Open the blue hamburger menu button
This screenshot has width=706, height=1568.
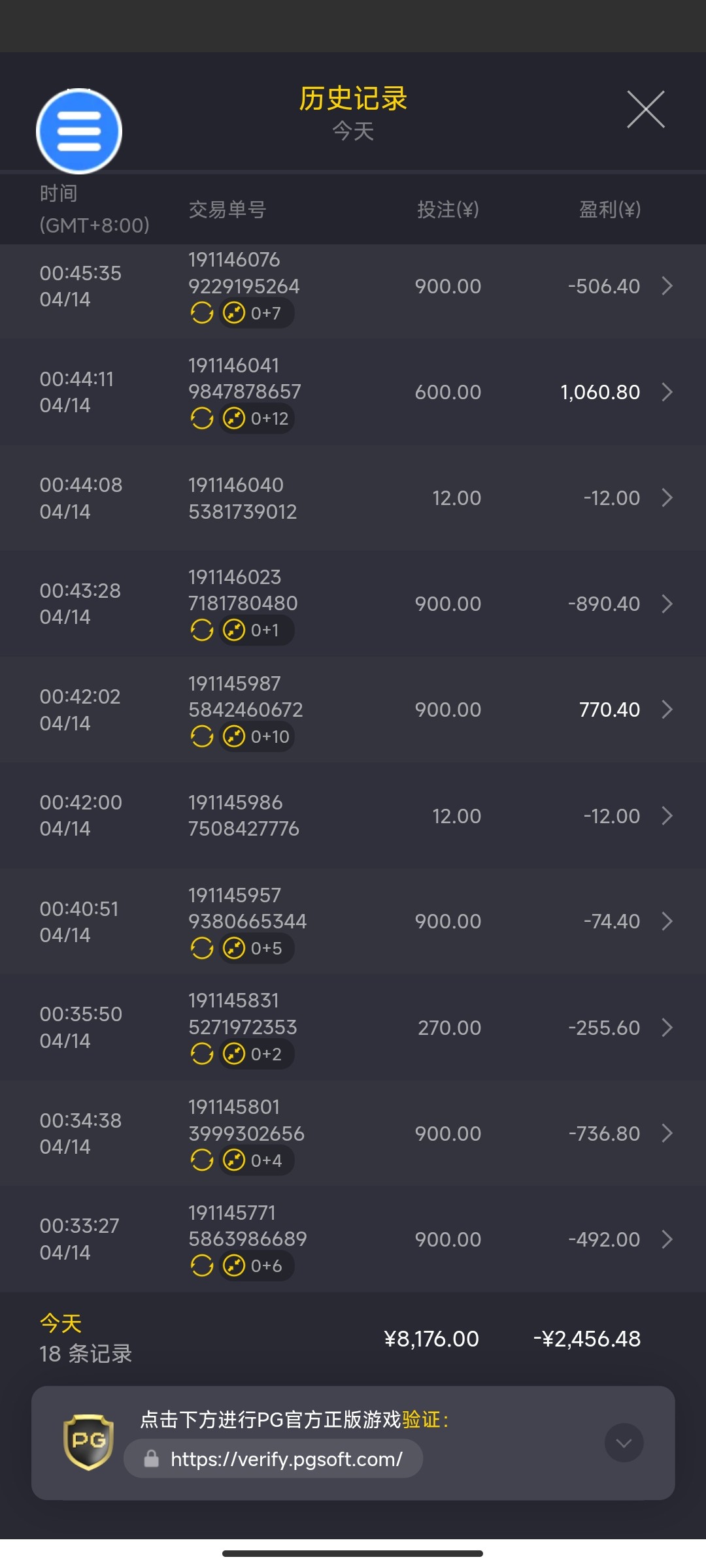79,131
